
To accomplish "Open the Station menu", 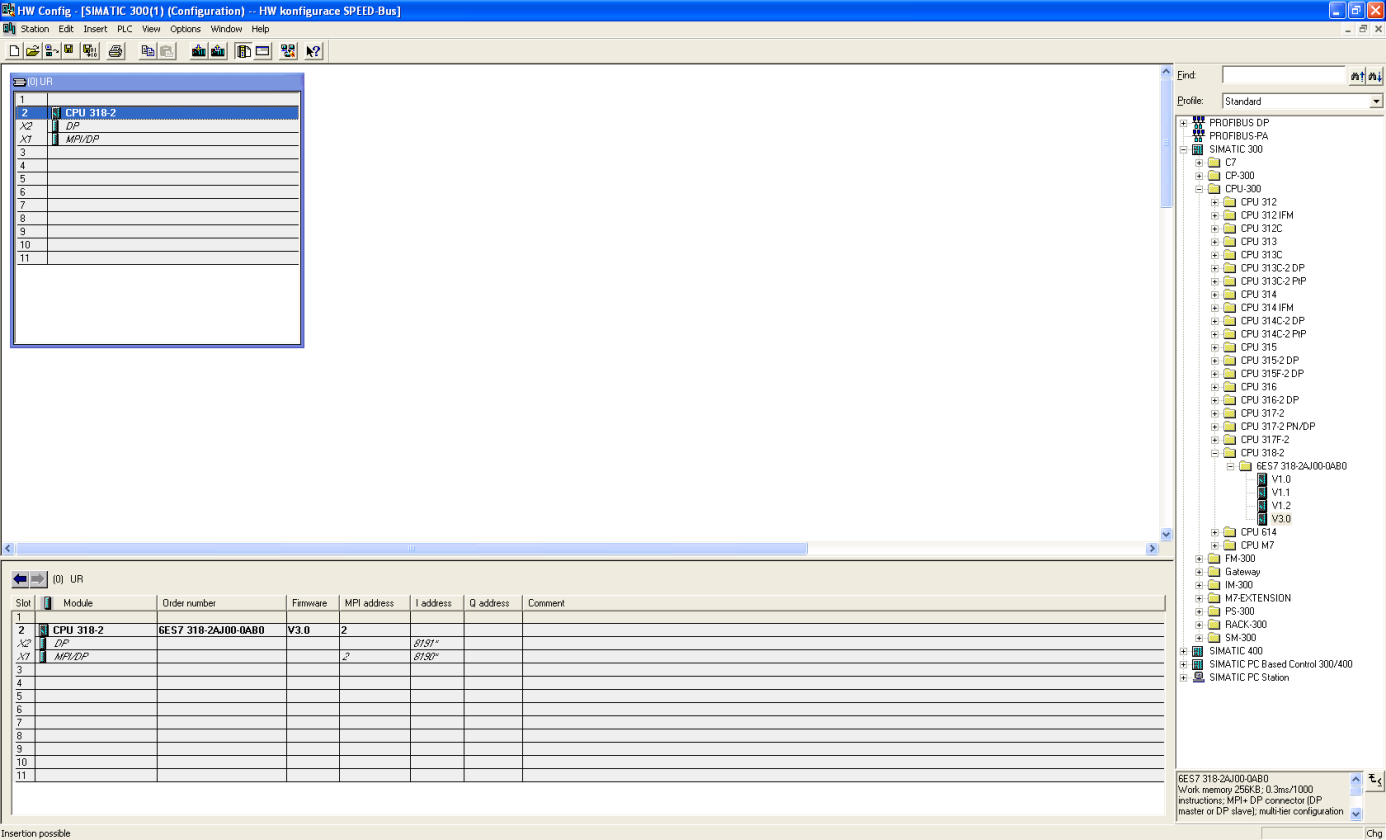I will (35, 29).
